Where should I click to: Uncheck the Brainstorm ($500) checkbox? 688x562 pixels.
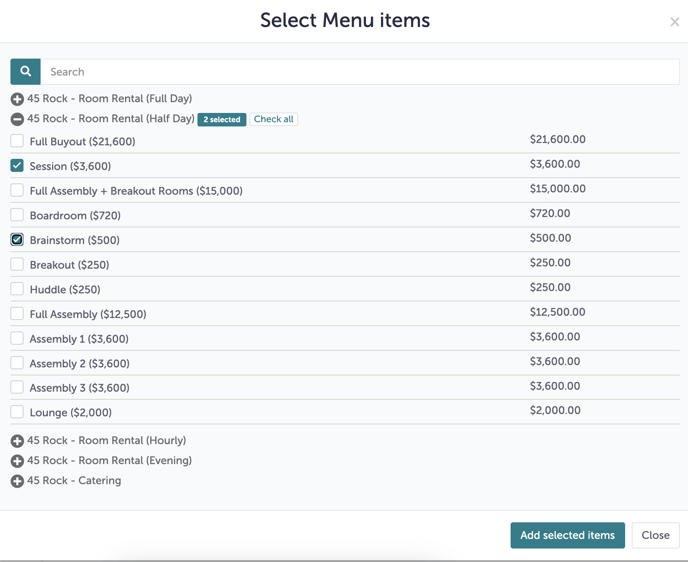[x=17, y=240]
